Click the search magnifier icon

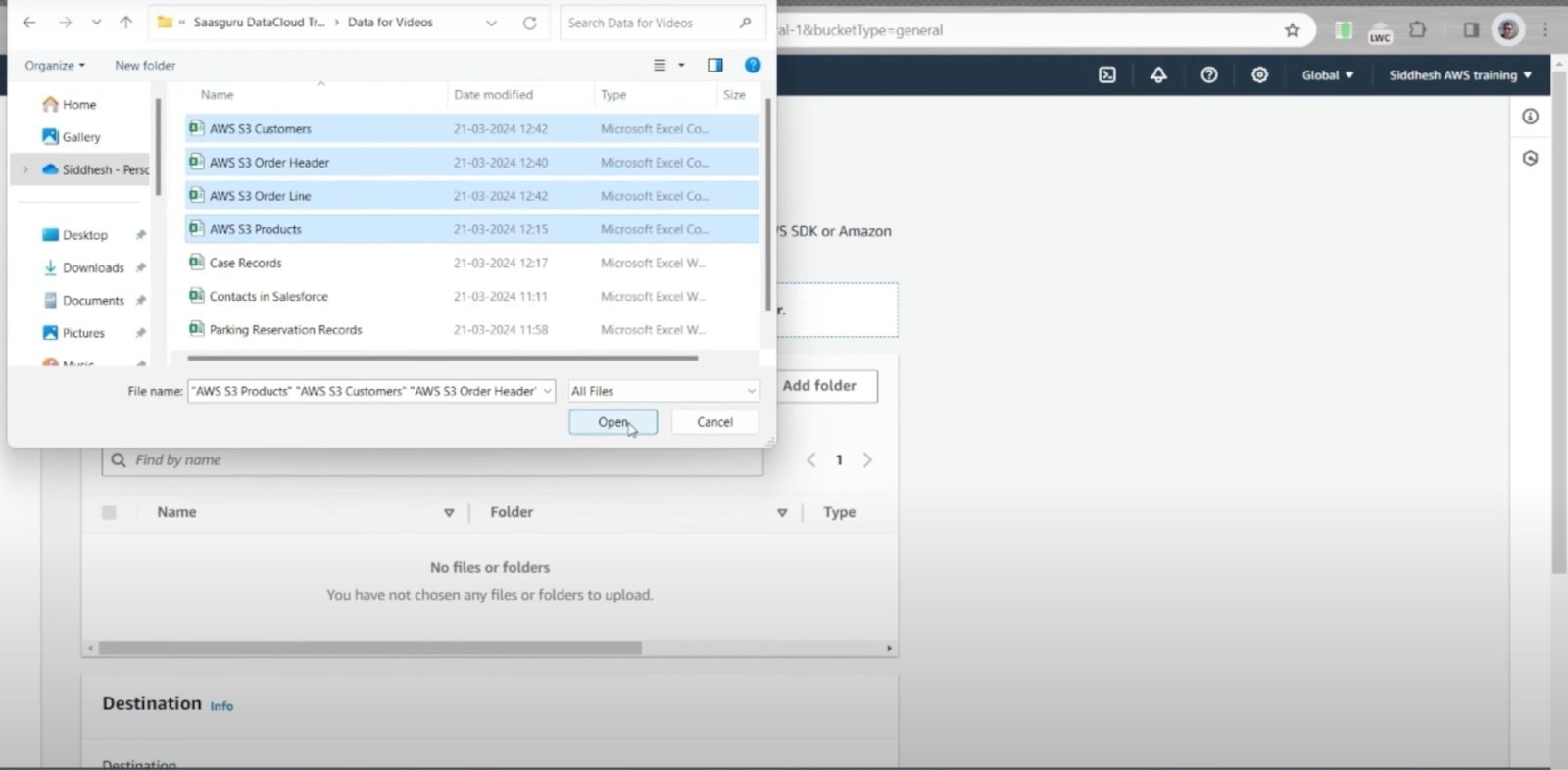[746, 23]
